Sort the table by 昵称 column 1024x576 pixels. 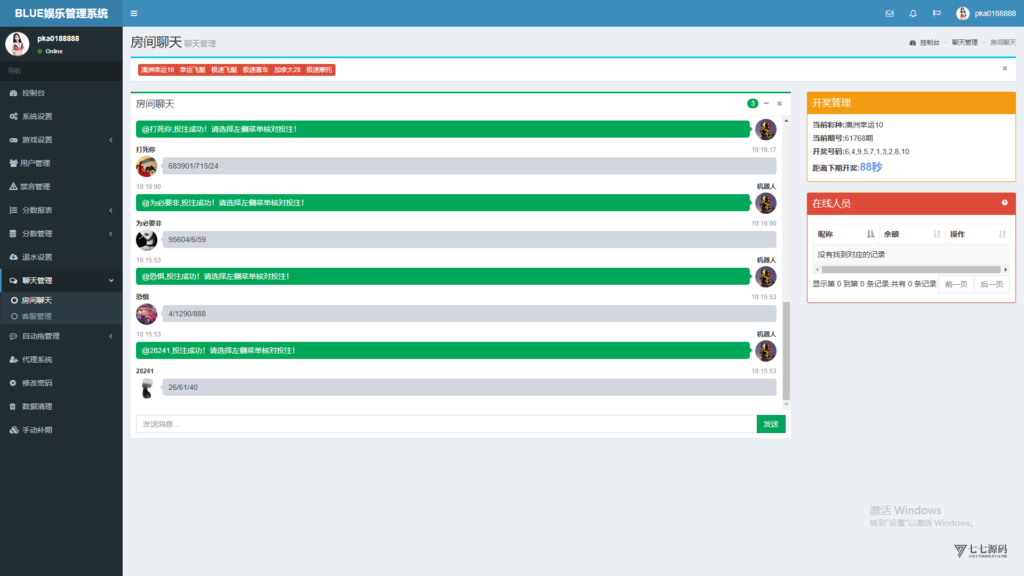pyautogui.click(x=846, y=234)
